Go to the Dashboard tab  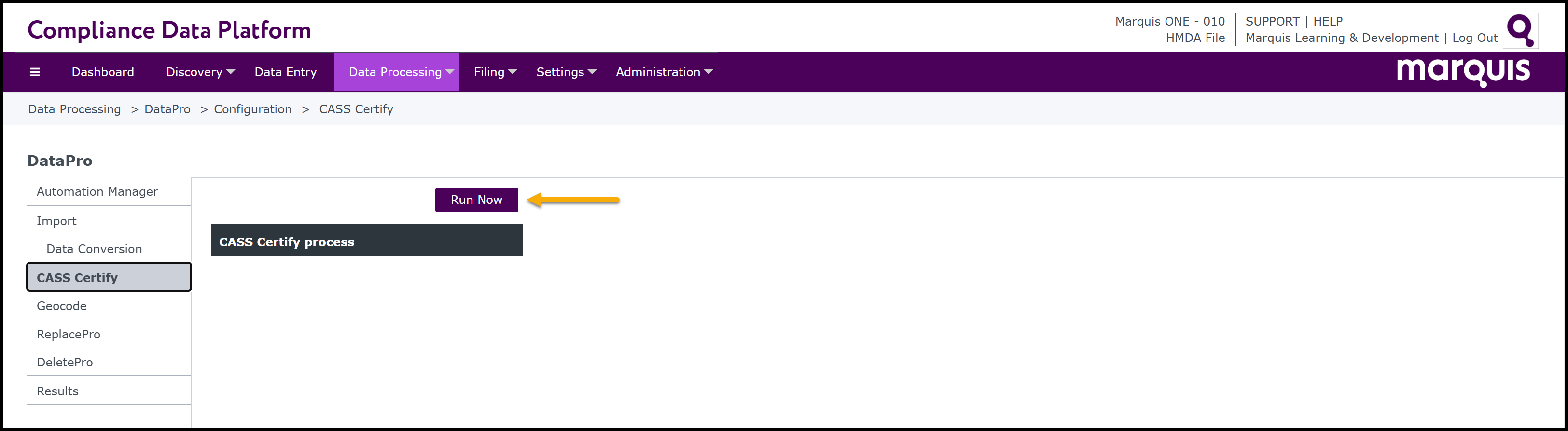pyautogui.click(x=103, y=72)
